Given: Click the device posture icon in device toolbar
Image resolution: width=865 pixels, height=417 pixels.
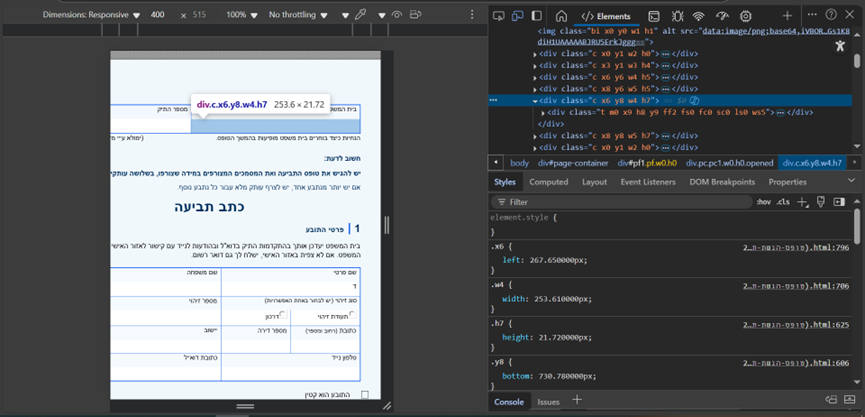Looking at the screenshot, I should [x=415, y=15].
